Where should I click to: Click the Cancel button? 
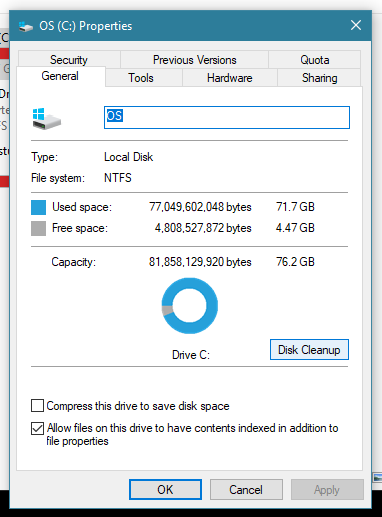click(x=246, y=489)
